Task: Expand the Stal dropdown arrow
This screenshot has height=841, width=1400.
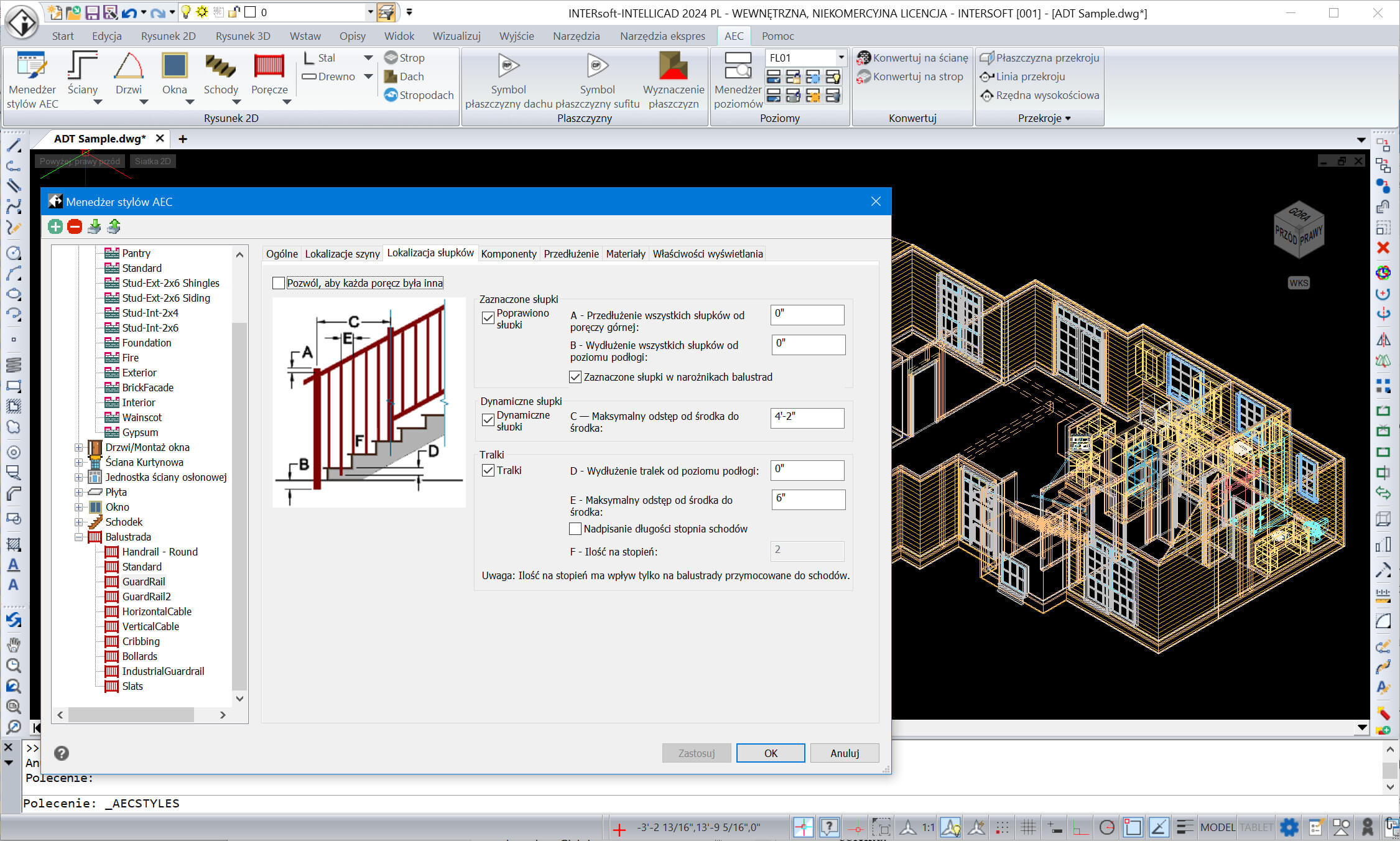Action: pos(368,58)
